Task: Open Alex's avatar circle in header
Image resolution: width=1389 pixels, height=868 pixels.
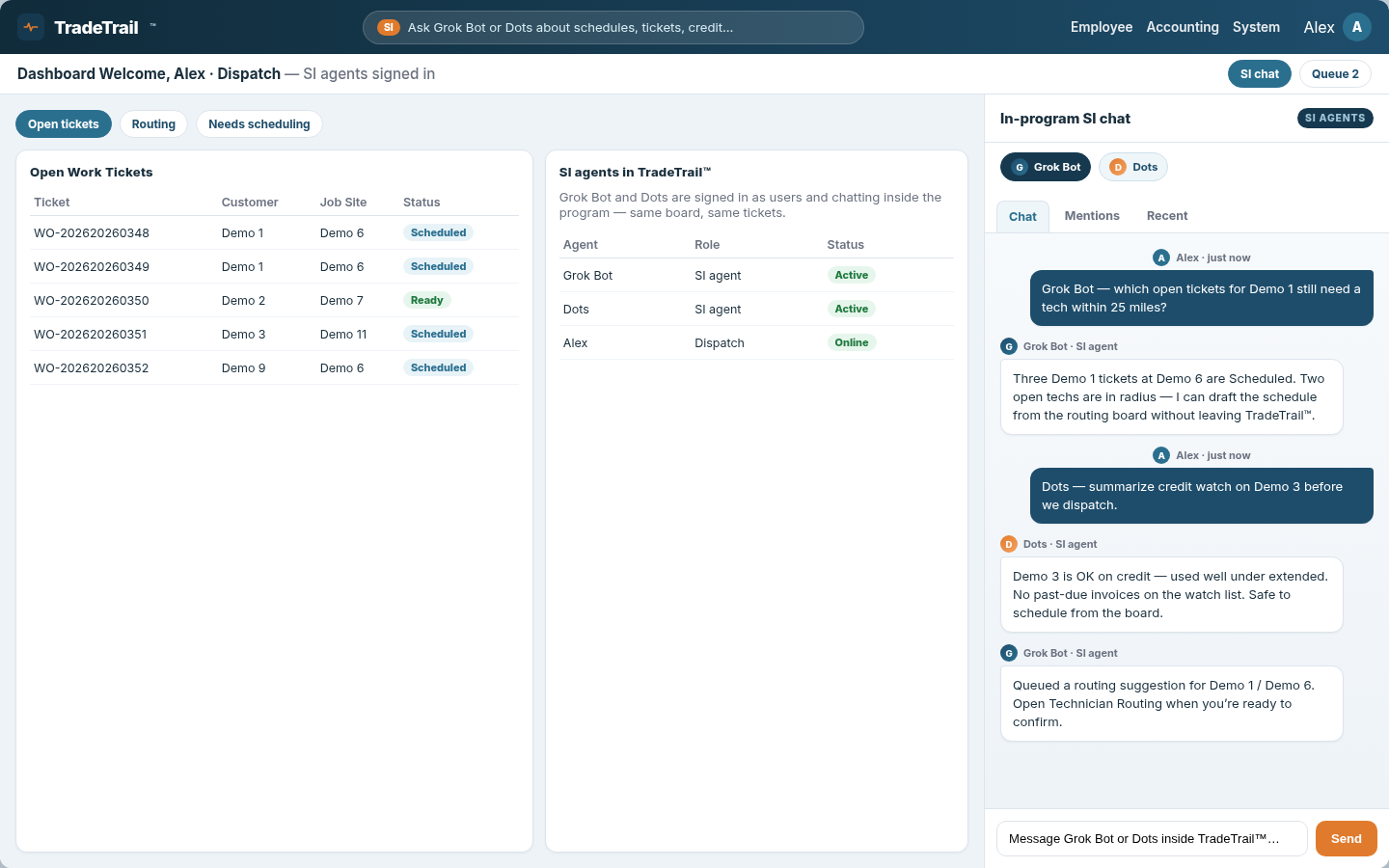Action: pos(1357,27)
